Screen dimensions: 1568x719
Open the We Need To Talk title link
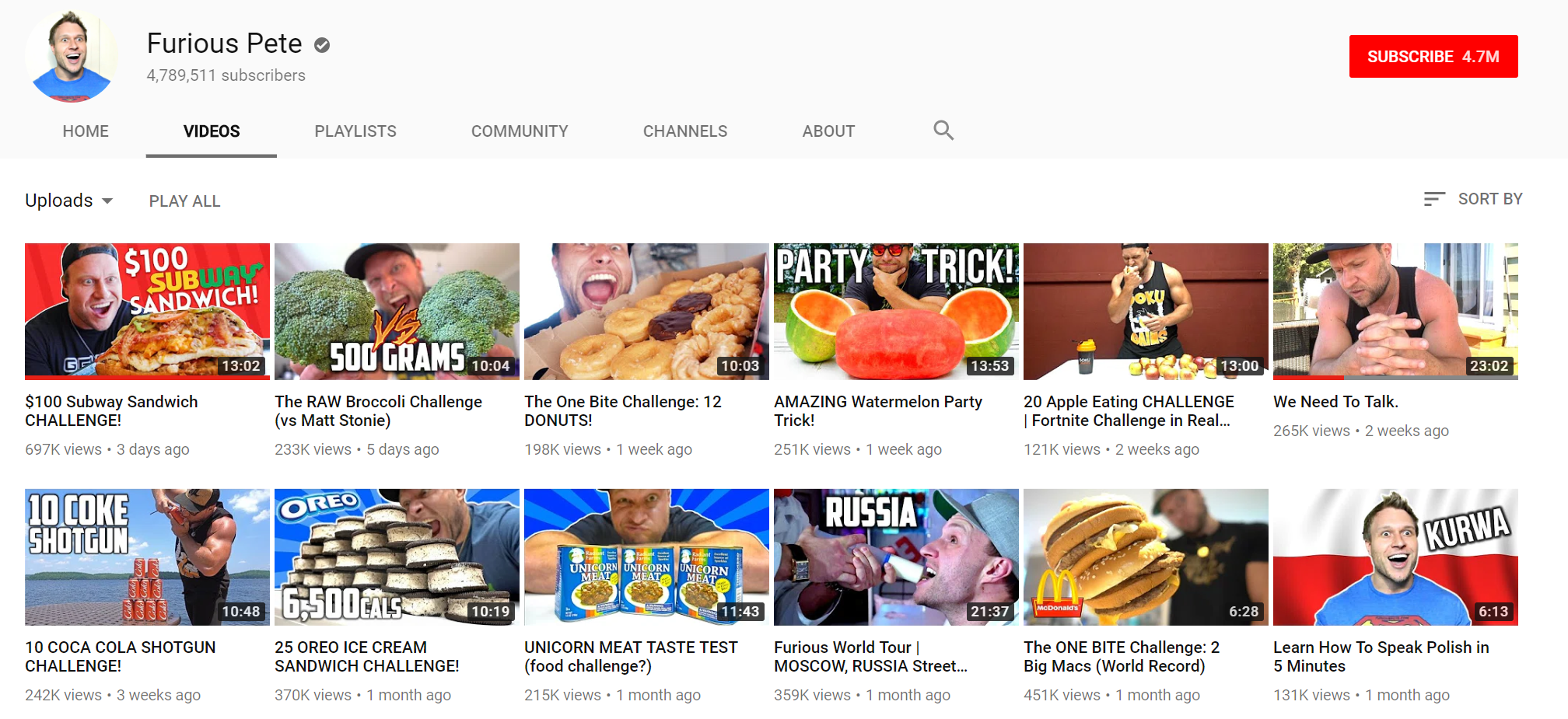click(1335, 402)
